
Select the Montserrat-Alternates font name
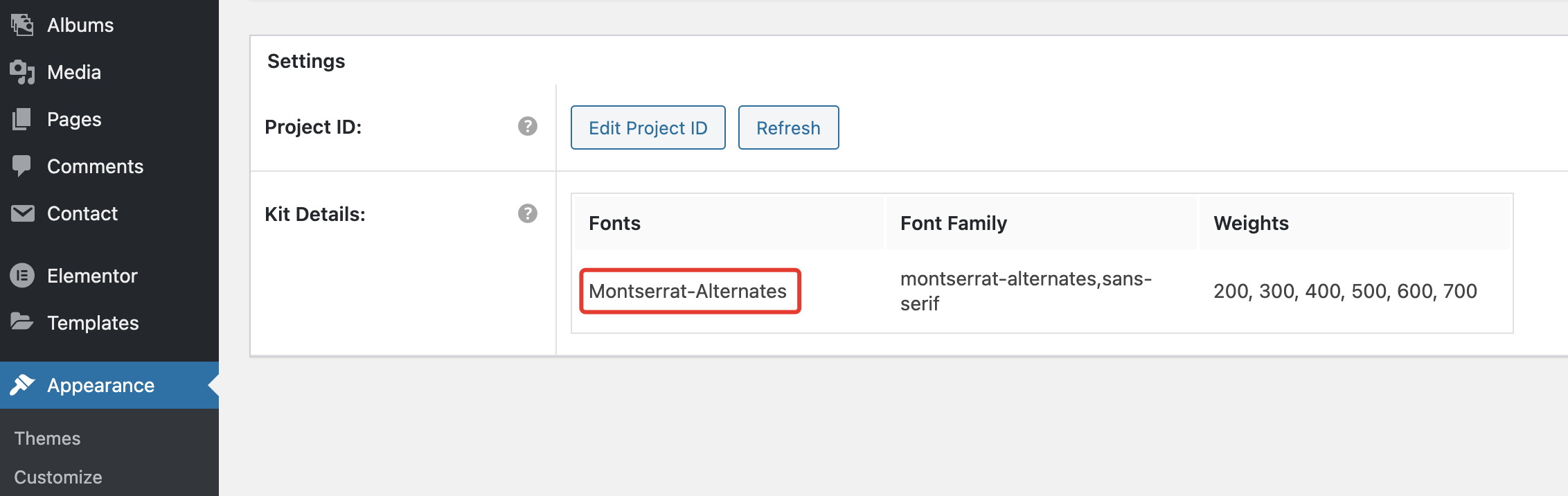(x=688, y=291)
